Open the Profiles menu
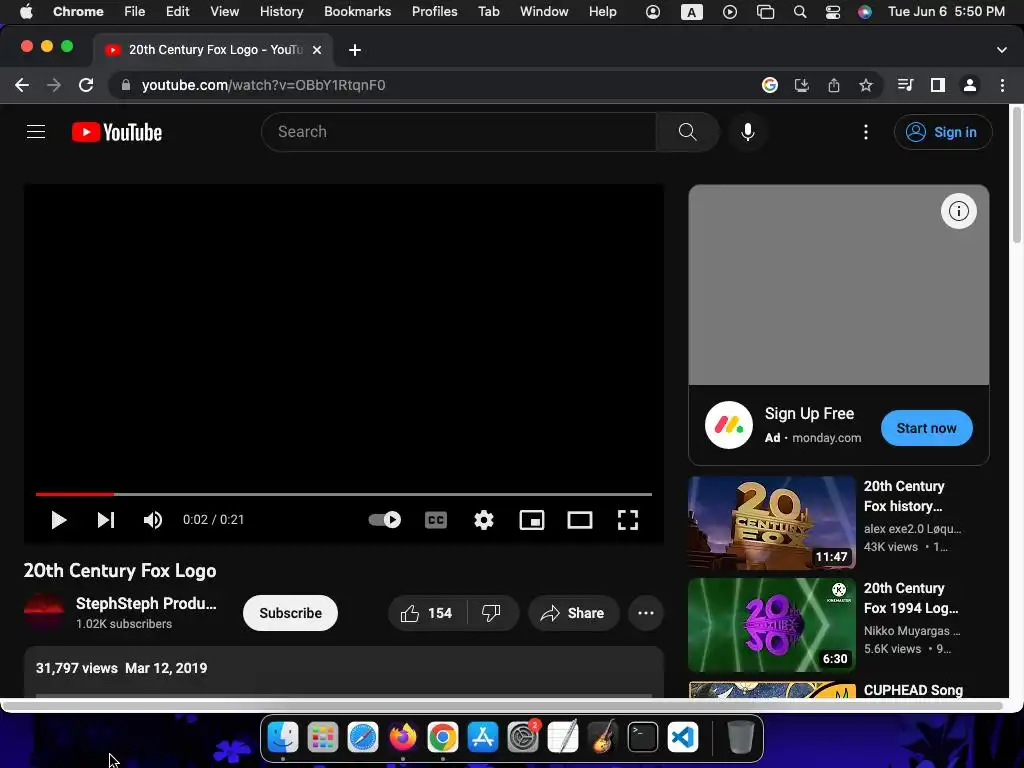The height and width of the screenshot is (768, 1024). [x=434, y=12]
